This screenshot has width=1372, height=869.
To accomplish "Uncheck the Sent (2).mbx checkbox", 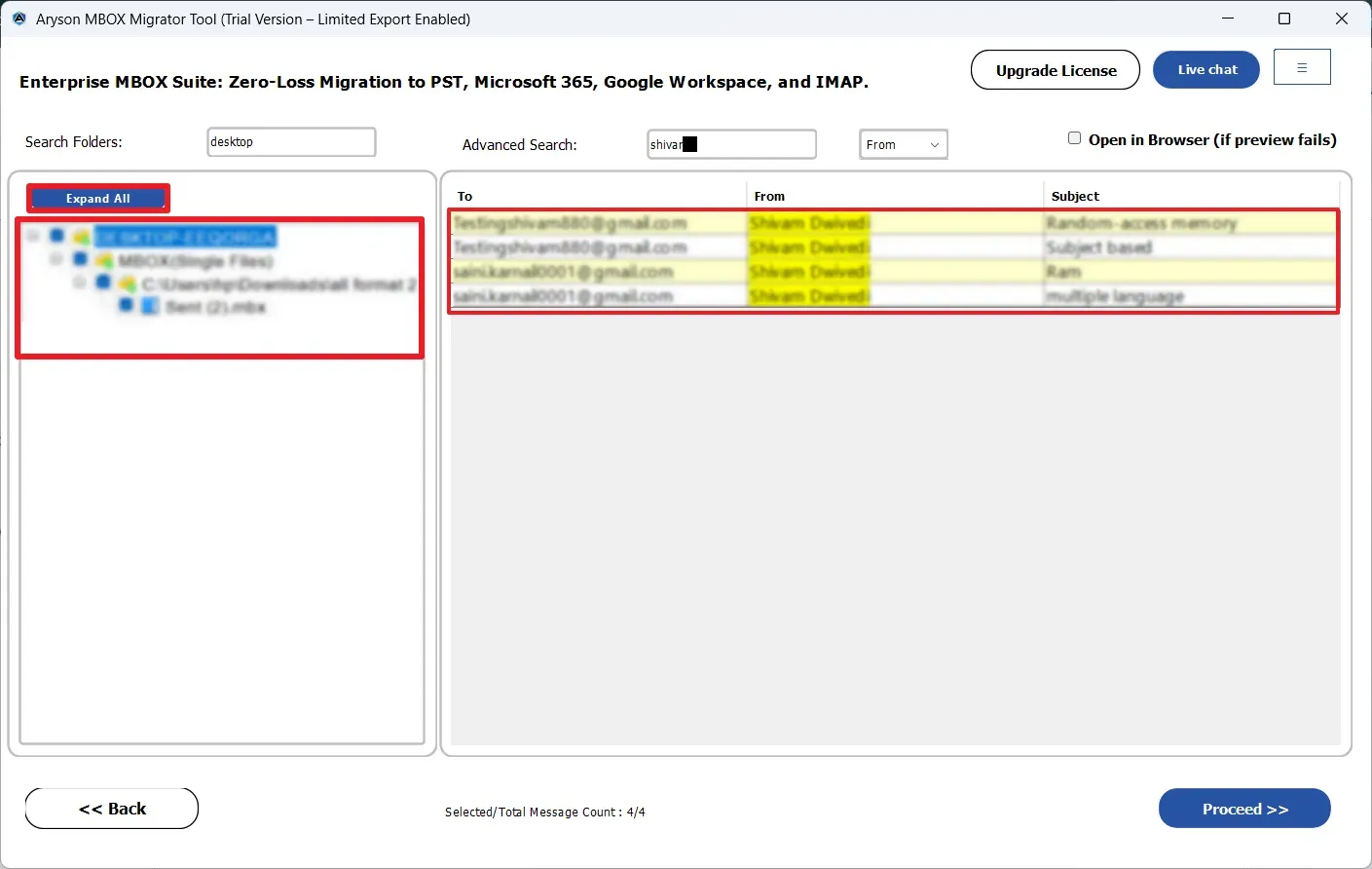I will [126, 306].
